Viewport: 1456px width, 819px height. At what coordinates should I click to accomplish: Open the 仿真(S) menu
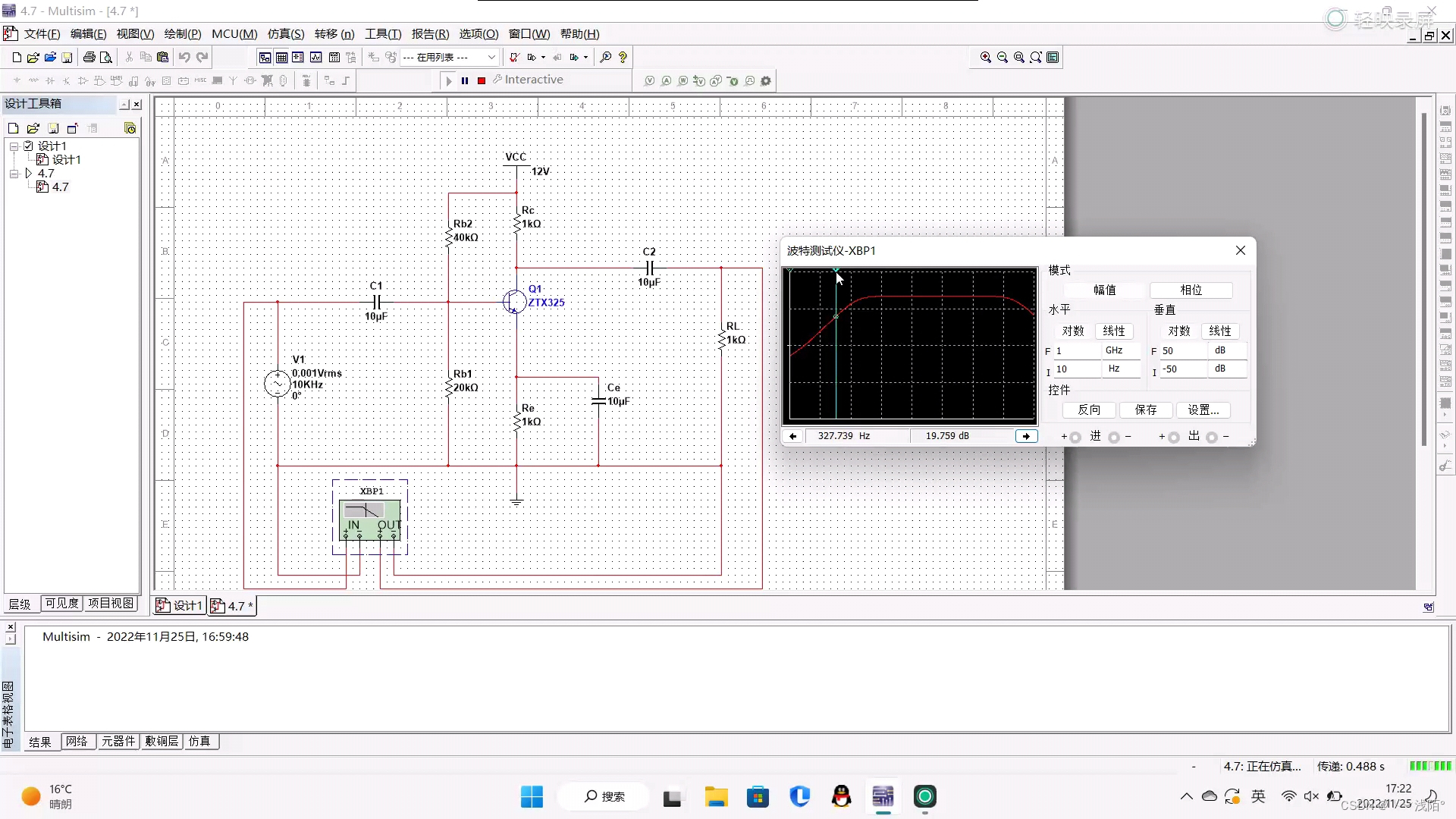pos(285,33)
